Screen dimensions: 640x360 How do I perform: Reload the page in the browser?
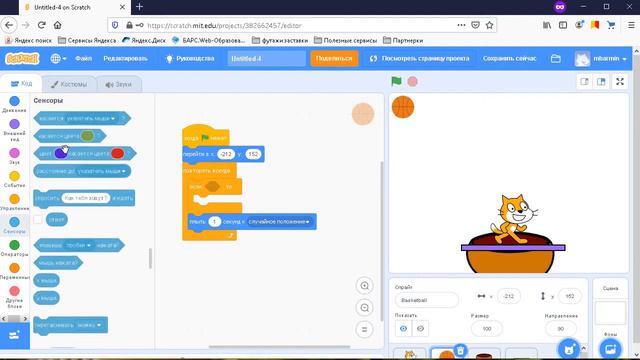[41, 25]
